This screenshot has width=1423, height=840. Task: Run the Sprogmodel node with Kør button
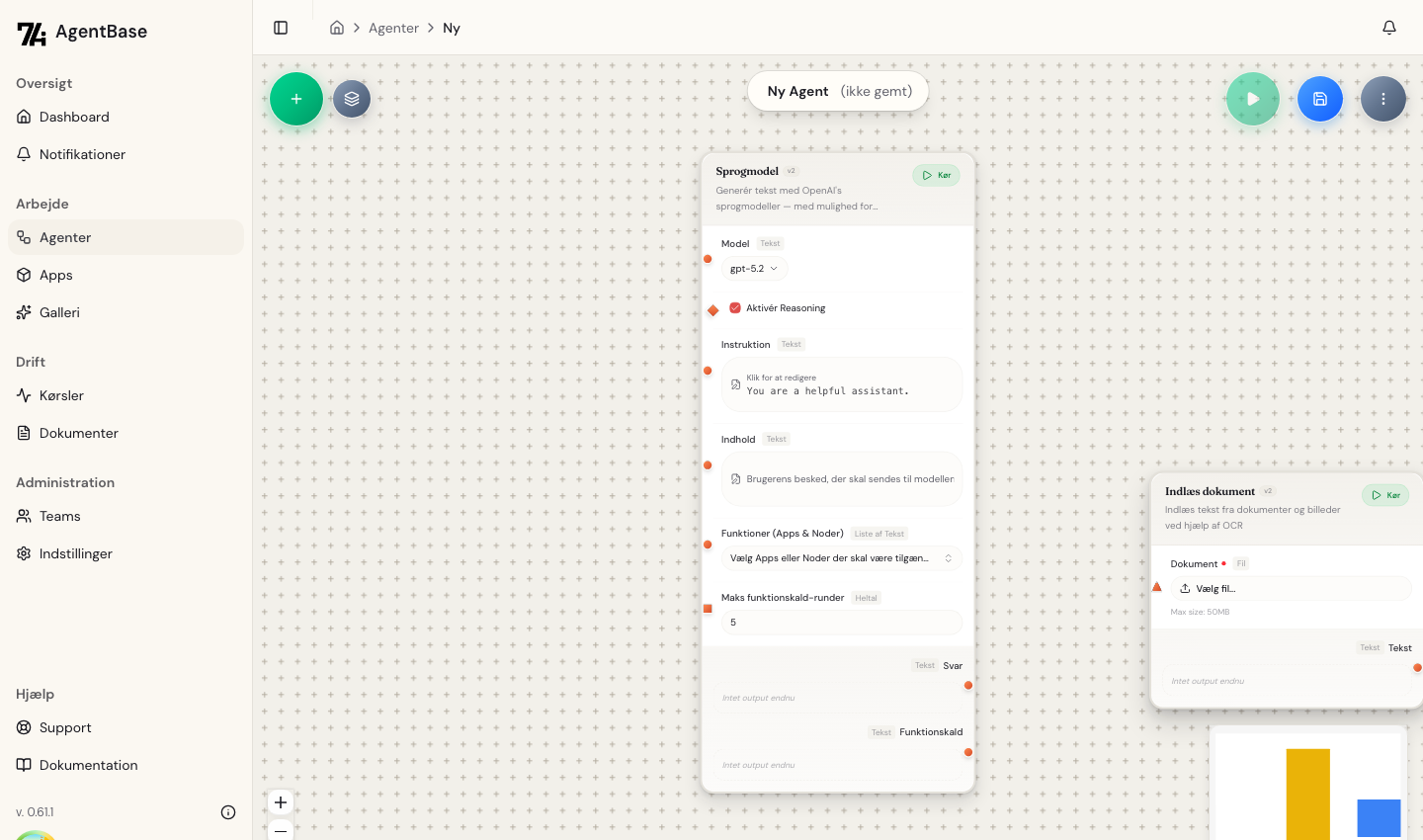click(936, 175)
